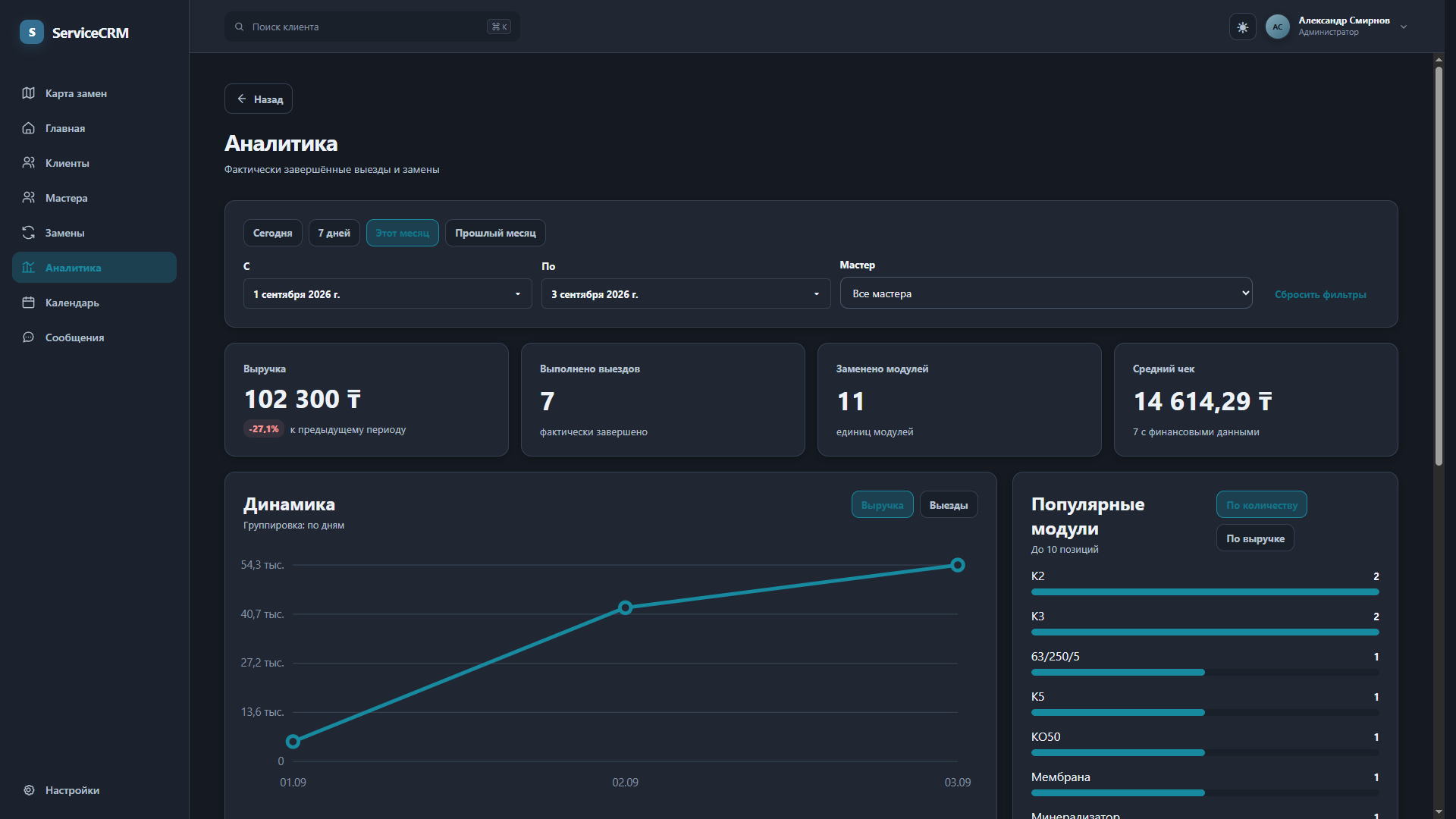Sort popular modules По выручке
This screenshot has height=819, width=1456.
(1255, 538)
